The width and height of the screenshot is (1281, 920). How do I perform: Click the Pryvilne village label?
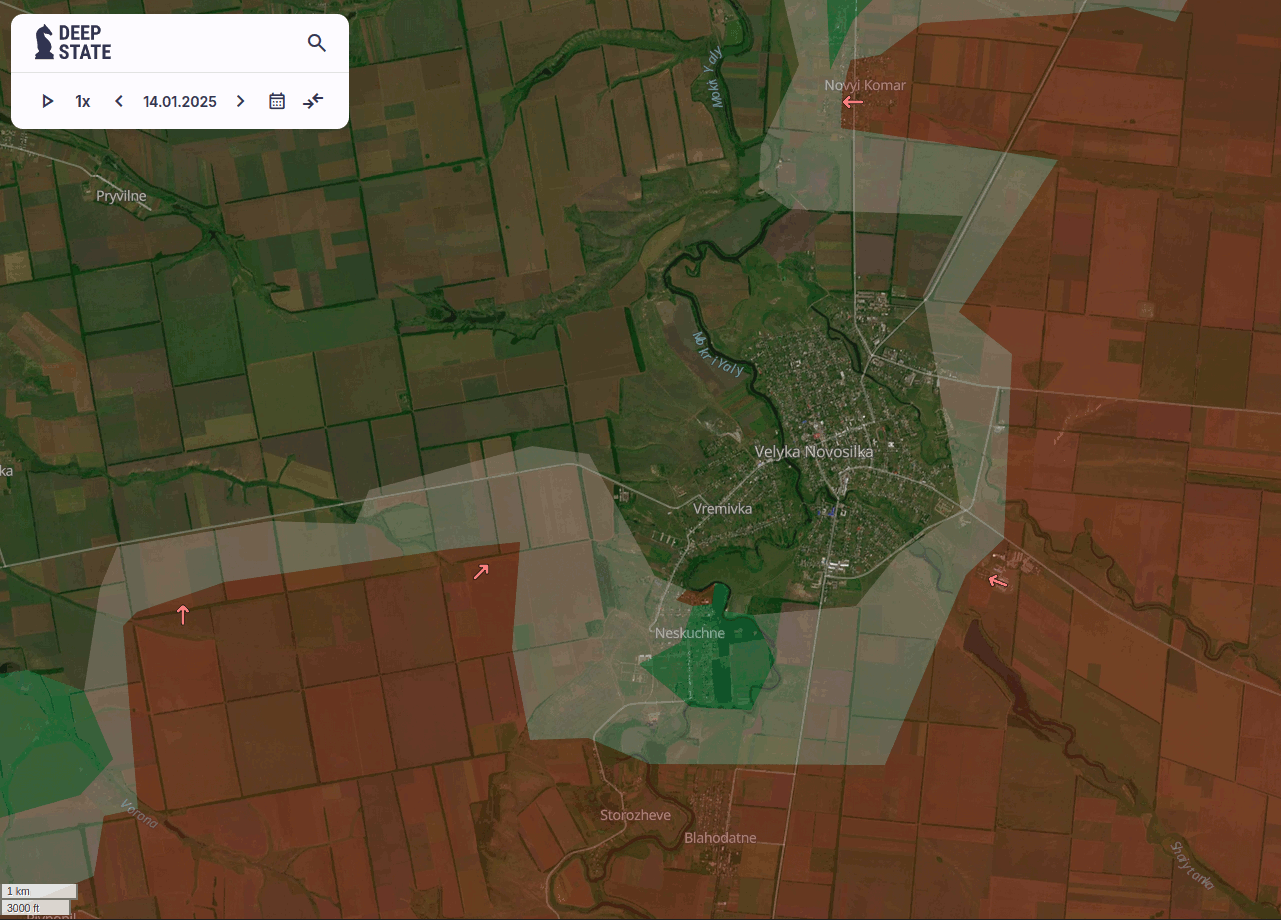(121, 196)
